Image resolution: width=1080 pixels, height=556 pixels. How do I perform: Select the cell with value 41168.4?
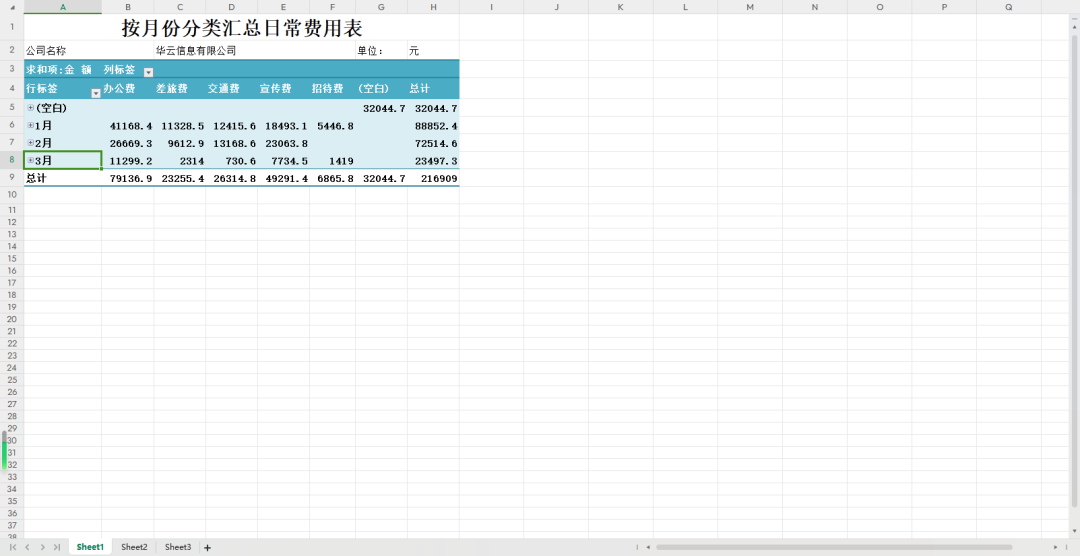click(128, 125)
